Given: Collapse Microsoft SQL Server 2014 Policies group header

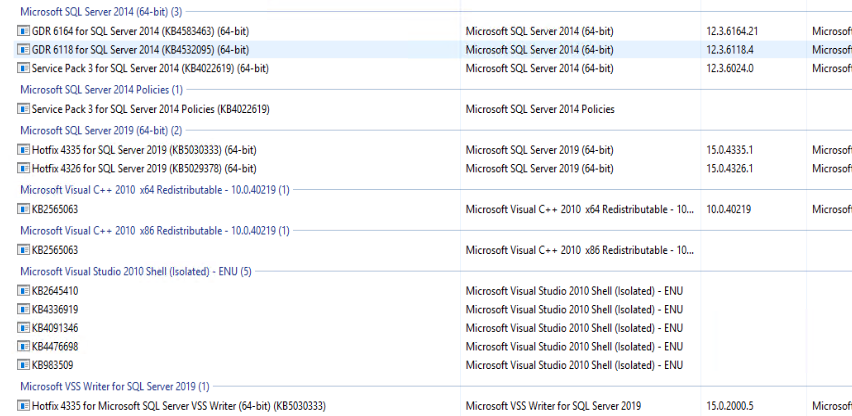Looking at the screenshot, I should [x=102, y=89].
